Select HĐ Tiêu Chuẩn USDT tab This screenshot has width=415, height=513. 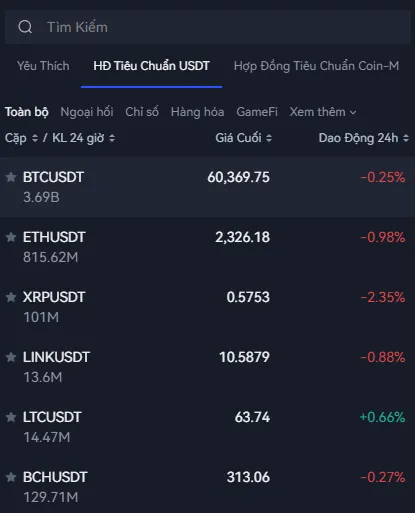tap(151, 66)
